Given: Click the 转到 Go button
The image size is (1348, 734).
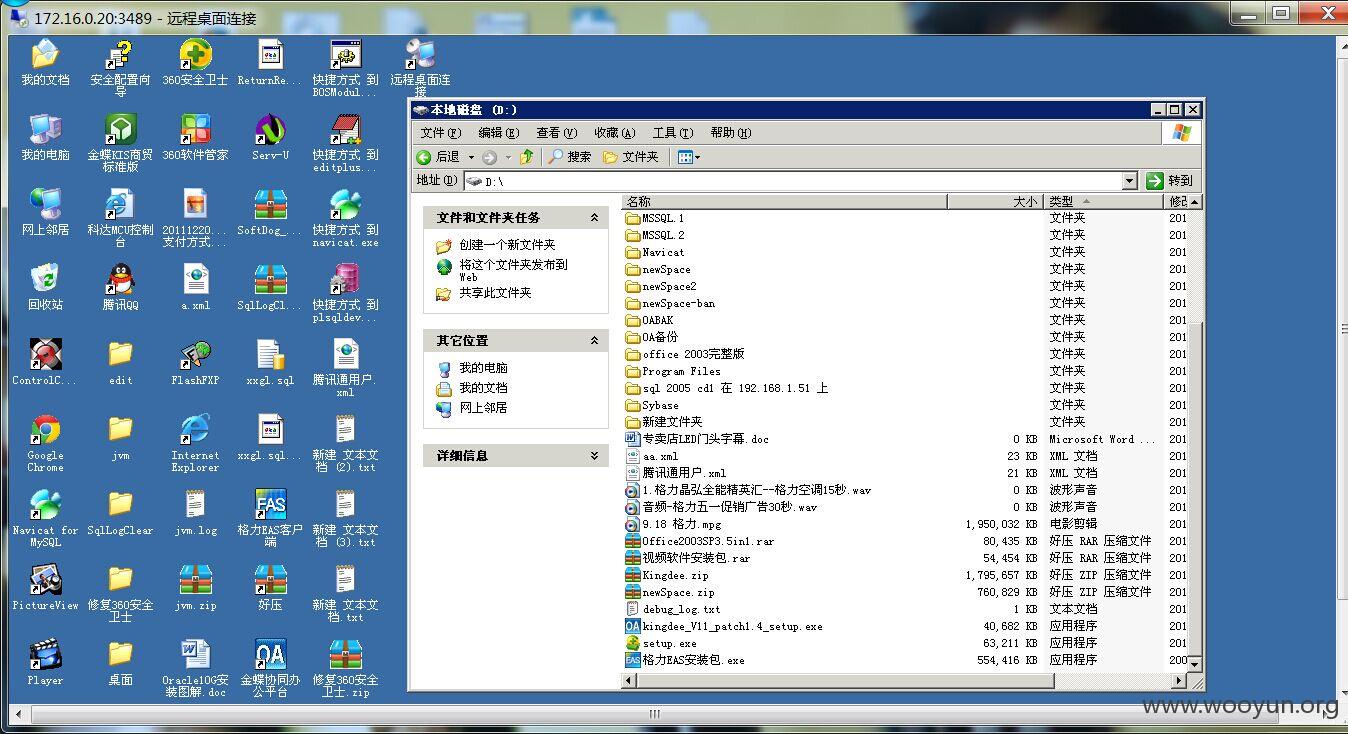Looking at the screenshot, I should pyautogui.click(x=1169, y=181).
